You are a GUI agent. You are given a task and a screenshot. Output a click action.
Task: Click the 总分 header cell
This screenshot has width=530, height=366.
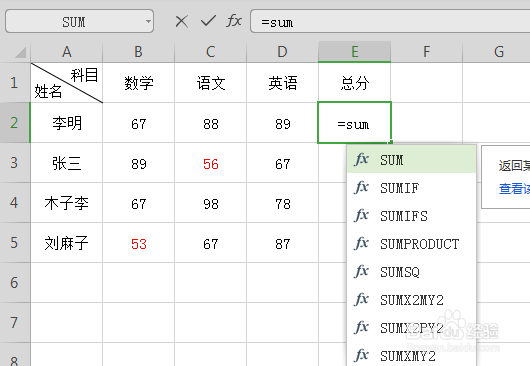point(355,83)
